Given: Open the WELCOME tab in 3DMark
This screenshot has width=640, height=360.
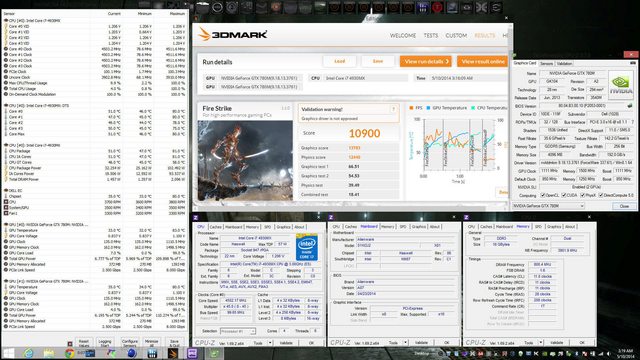Looking at the screenshot, I should tap(403, 36).
